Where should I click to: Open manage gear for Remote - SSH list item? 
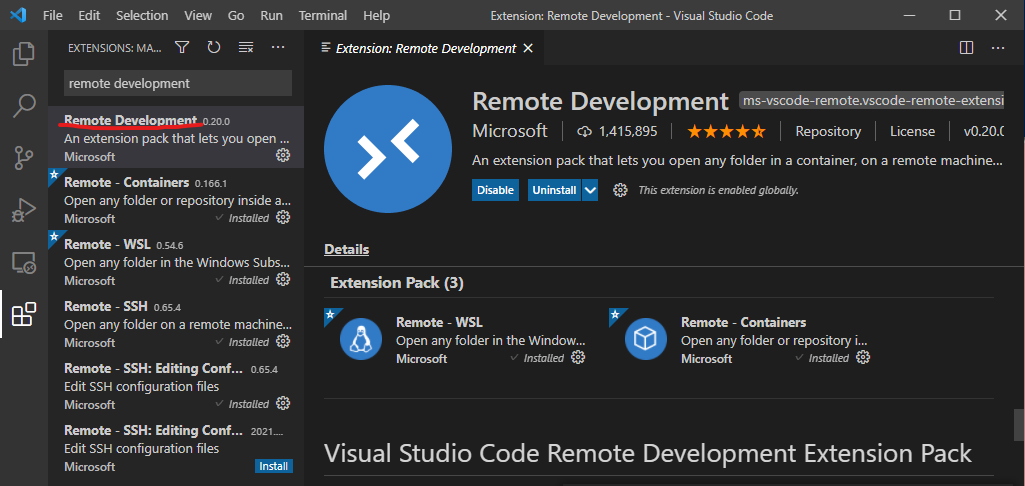pos(283,341)
